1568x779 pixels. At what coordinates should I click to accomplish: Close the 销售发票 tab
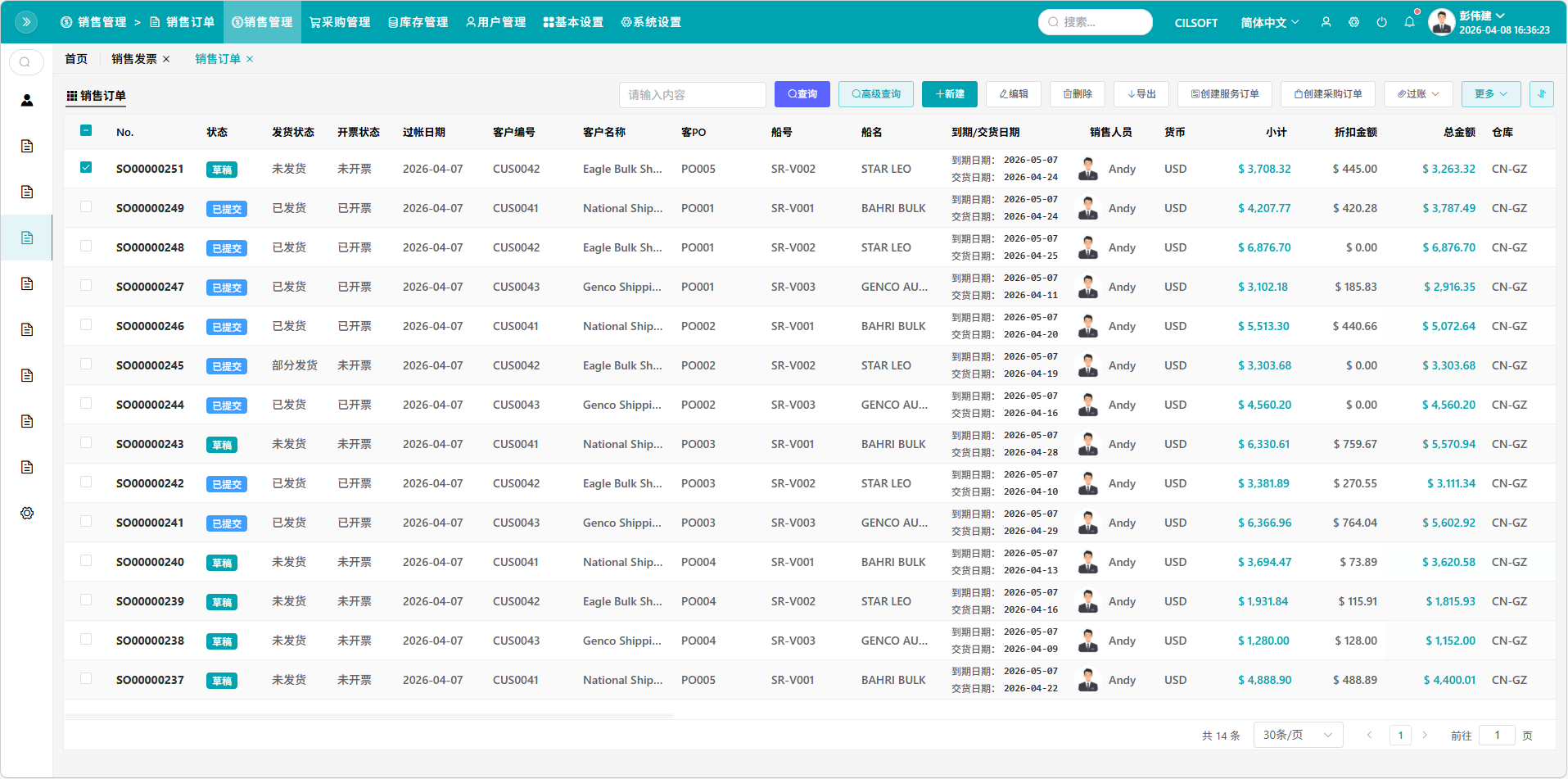coord(166,59)
